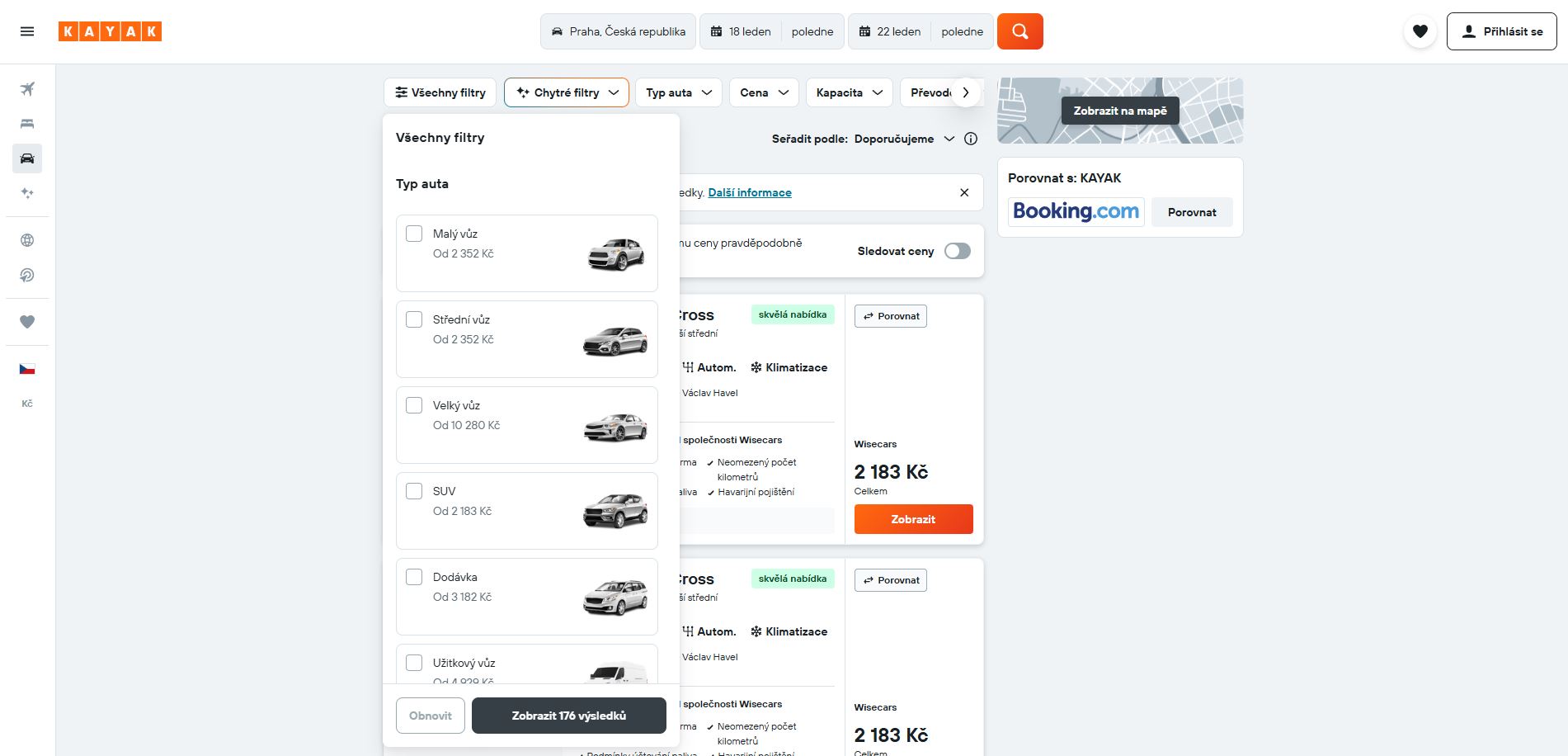The height and width of the screenshot is (756, 1568).
Task: Click the orange Zobrazit offer button
Action: [913, 519]
